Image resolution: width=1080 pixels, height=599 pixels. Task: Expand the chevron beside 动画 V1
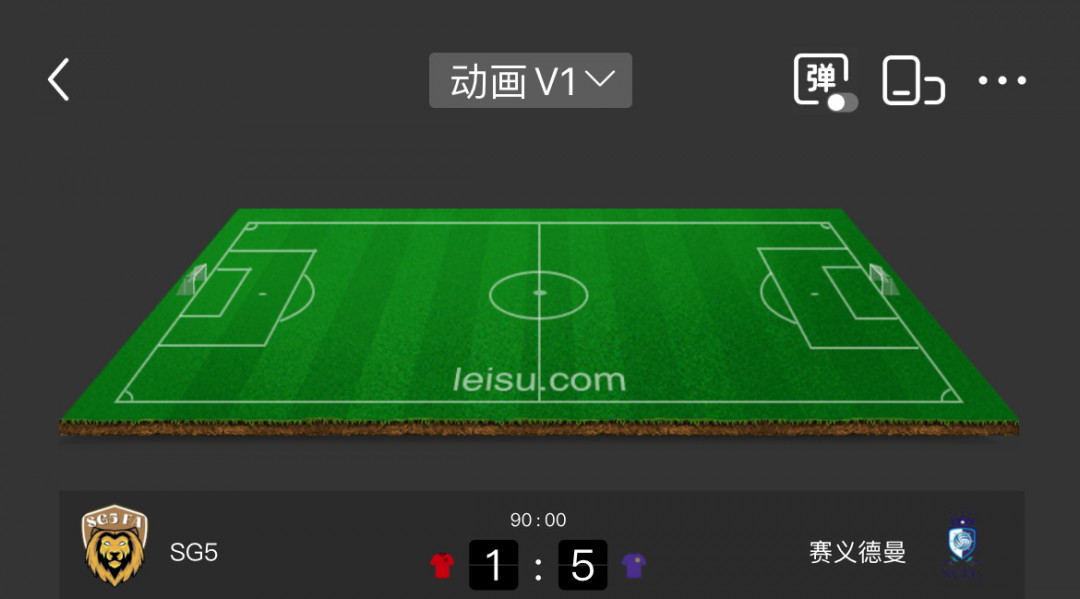coord(600,79)
